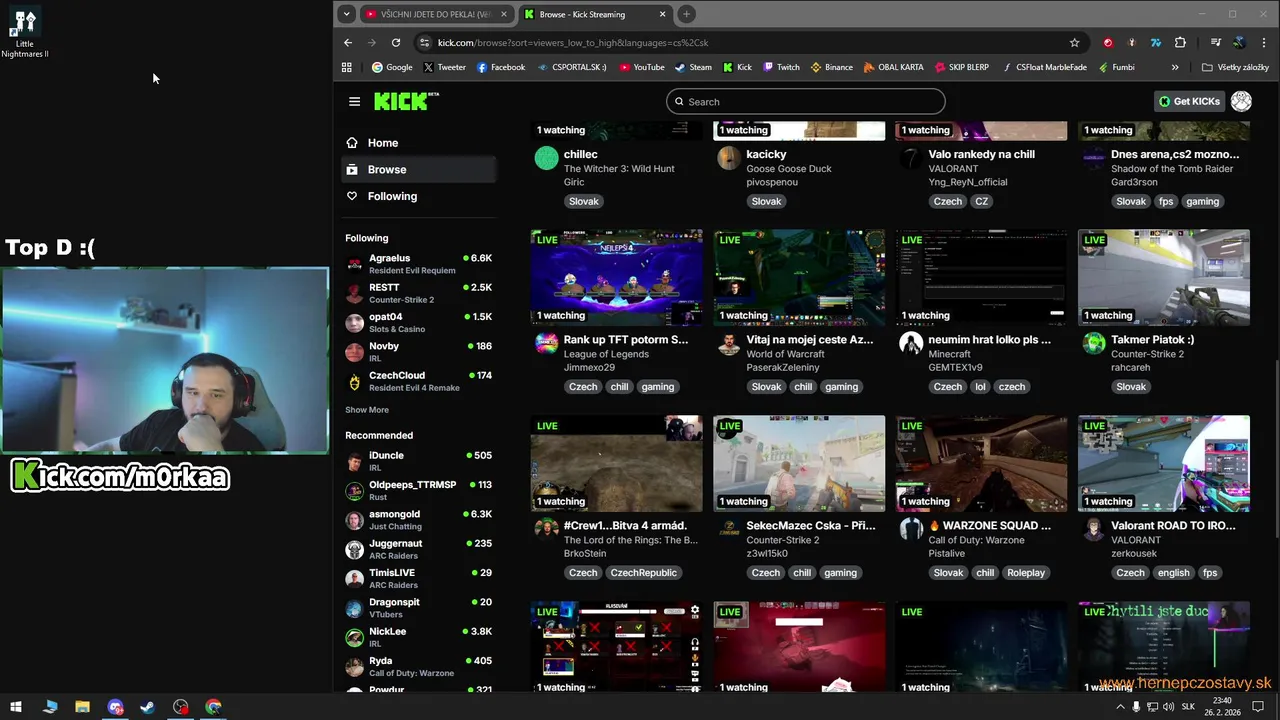Click the CzechRepublic tag under BrkoStein

pos(644,573)
